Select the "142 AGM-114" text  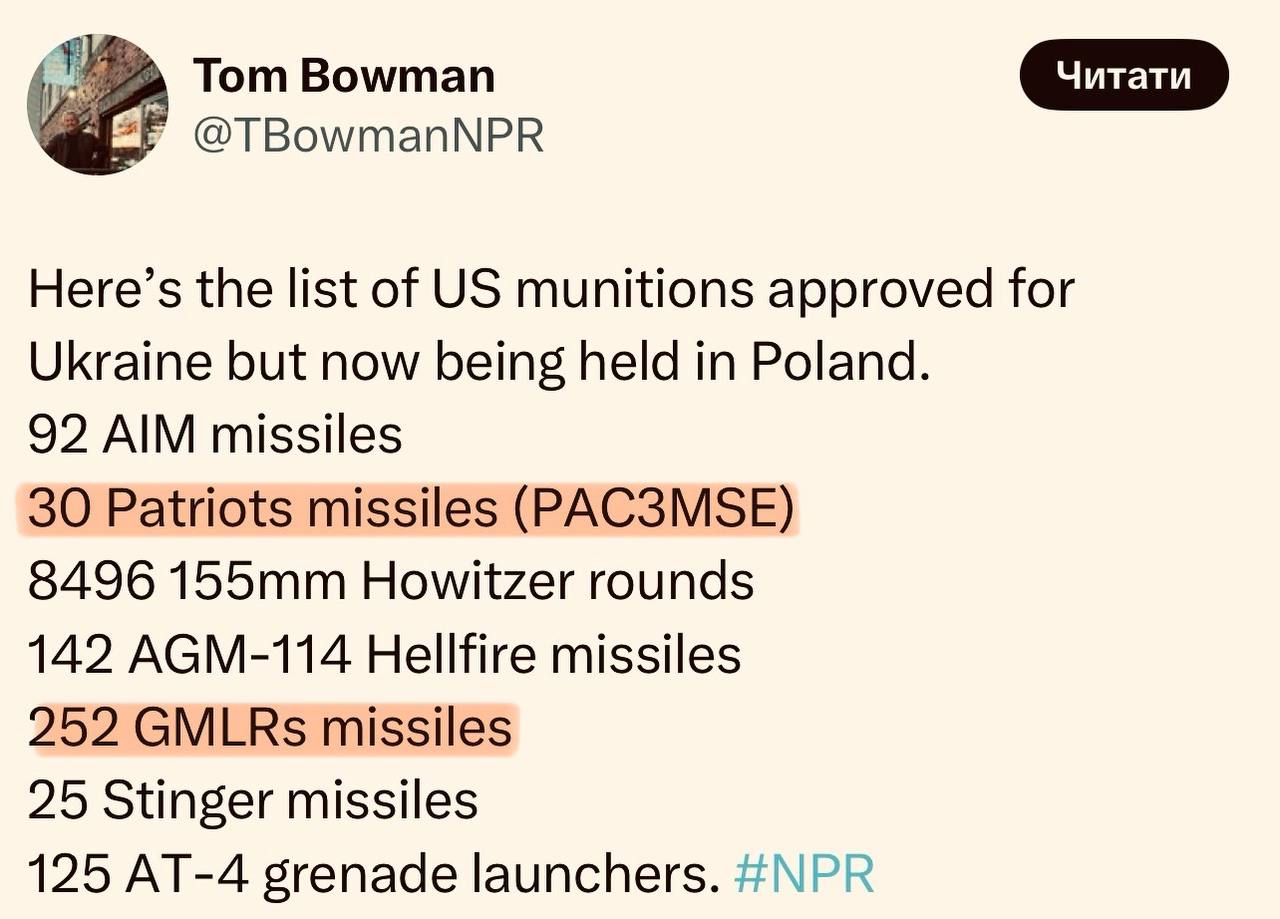[x=190, y=656]
